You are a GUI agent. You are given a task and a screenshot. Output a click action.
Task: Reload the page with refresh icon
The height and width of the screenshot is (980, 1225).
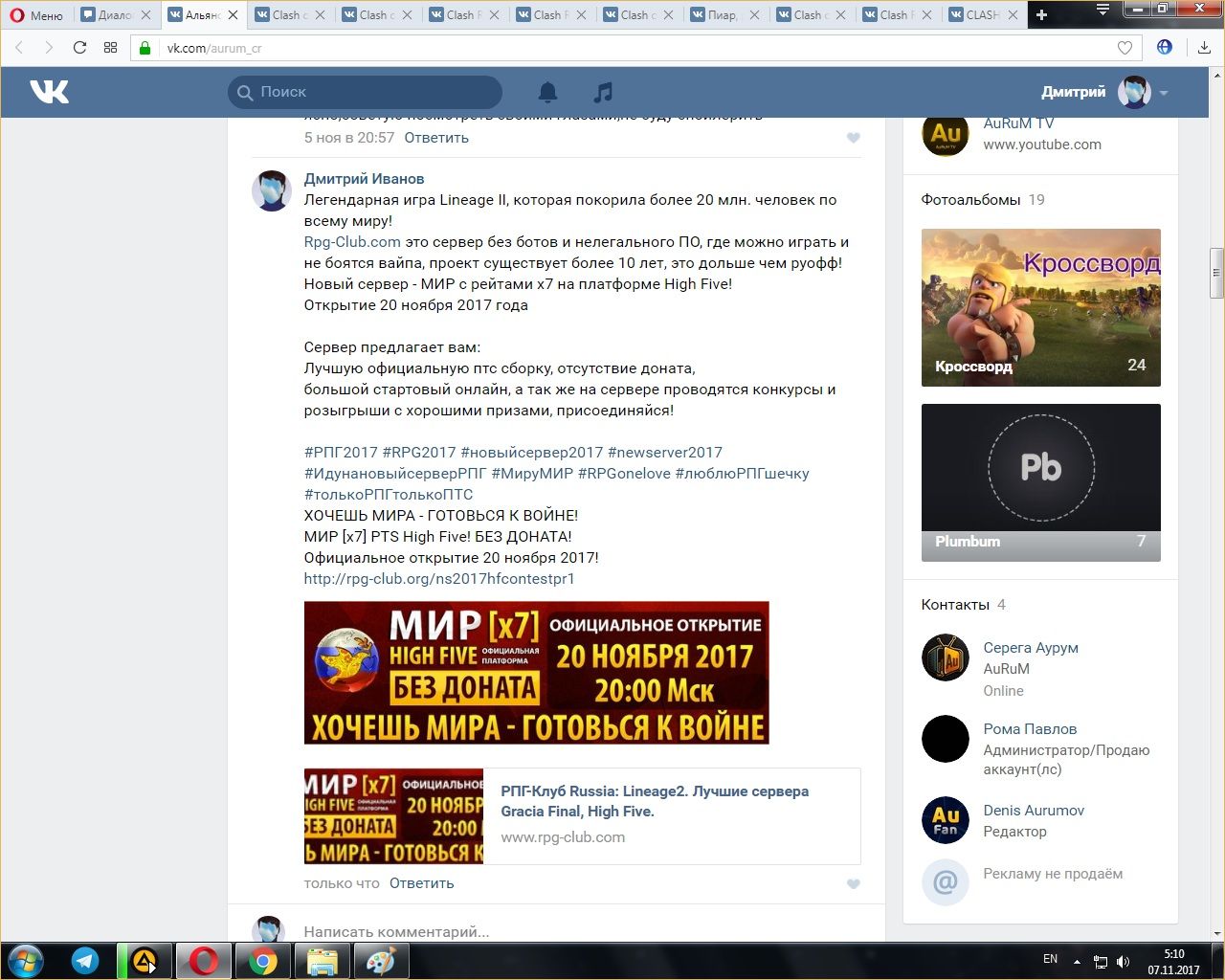click(79, 47)
